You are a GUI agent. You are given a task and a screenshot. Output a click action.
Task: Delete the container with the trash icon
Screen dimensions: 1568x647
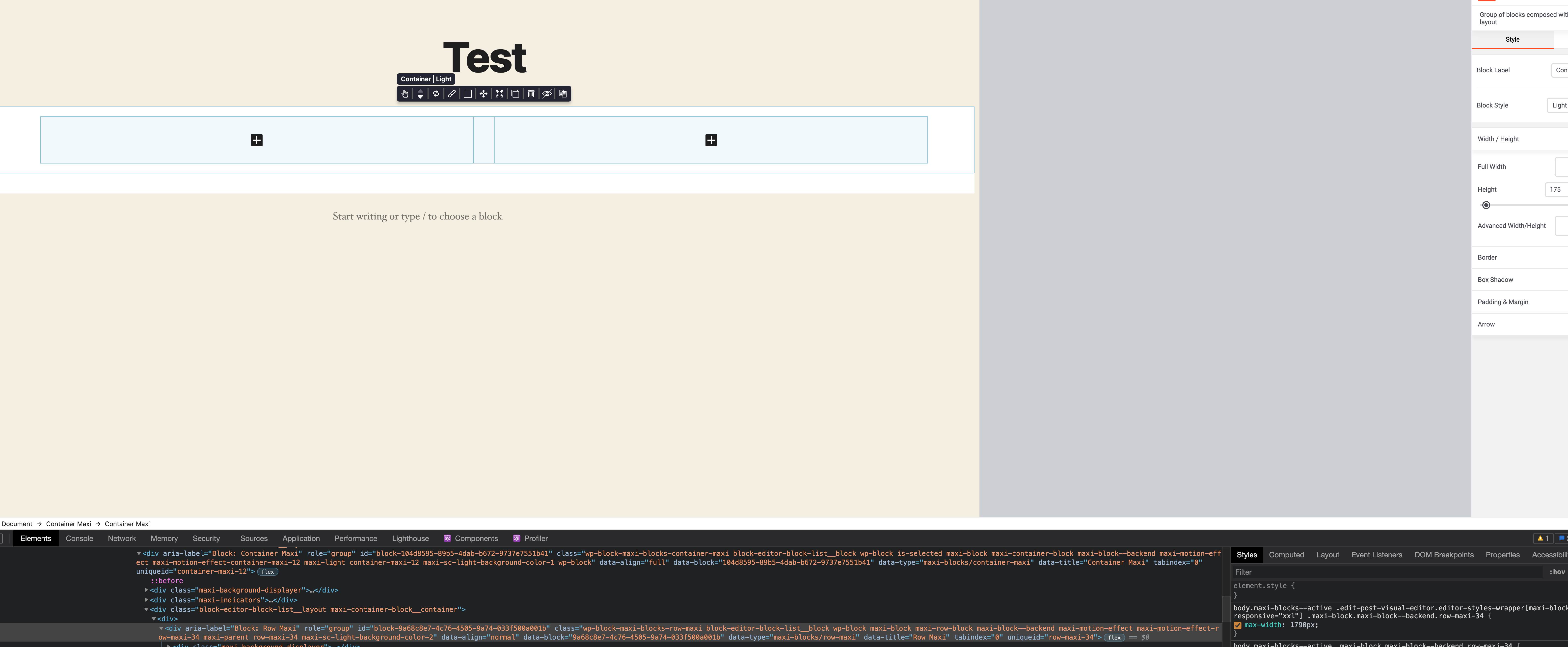pyautogui.click(x=531, y=94)
